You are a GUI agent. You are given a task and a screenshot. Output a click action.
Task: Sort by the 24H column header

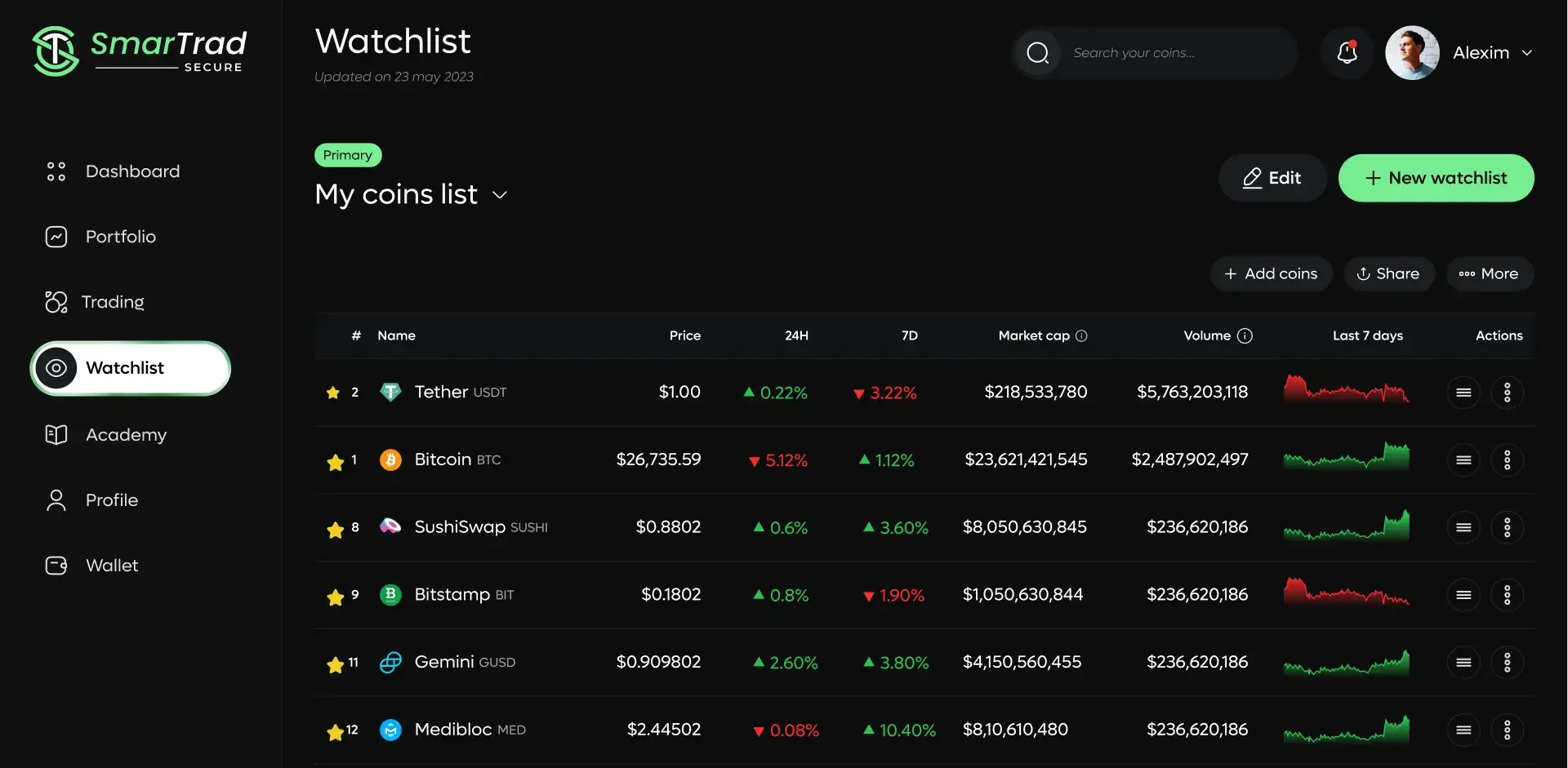point(796,336)
